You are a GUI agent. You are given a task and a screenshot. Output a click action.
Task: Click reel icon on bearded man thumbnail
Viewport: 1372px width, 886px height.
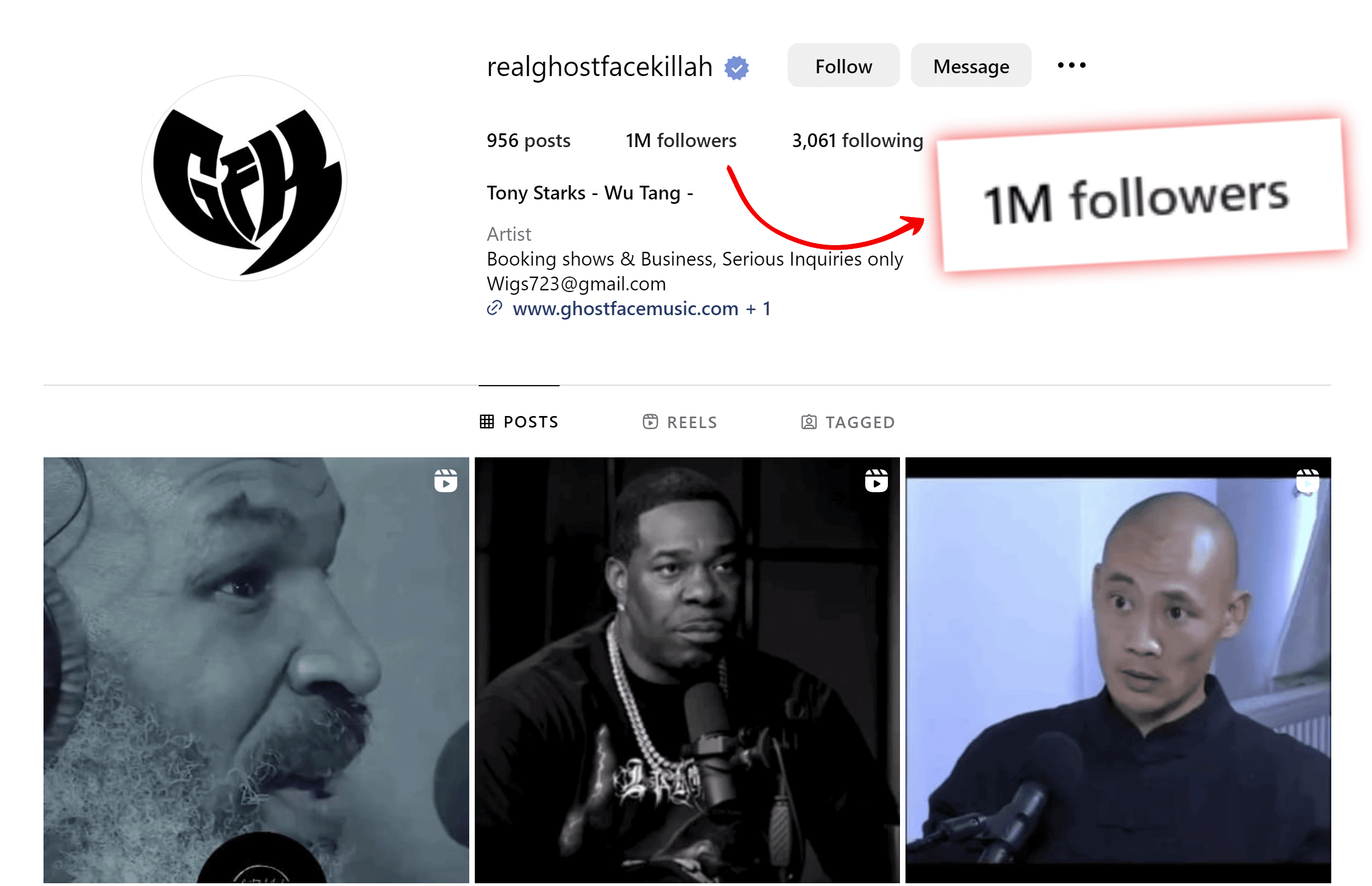[x=446, y=480]
